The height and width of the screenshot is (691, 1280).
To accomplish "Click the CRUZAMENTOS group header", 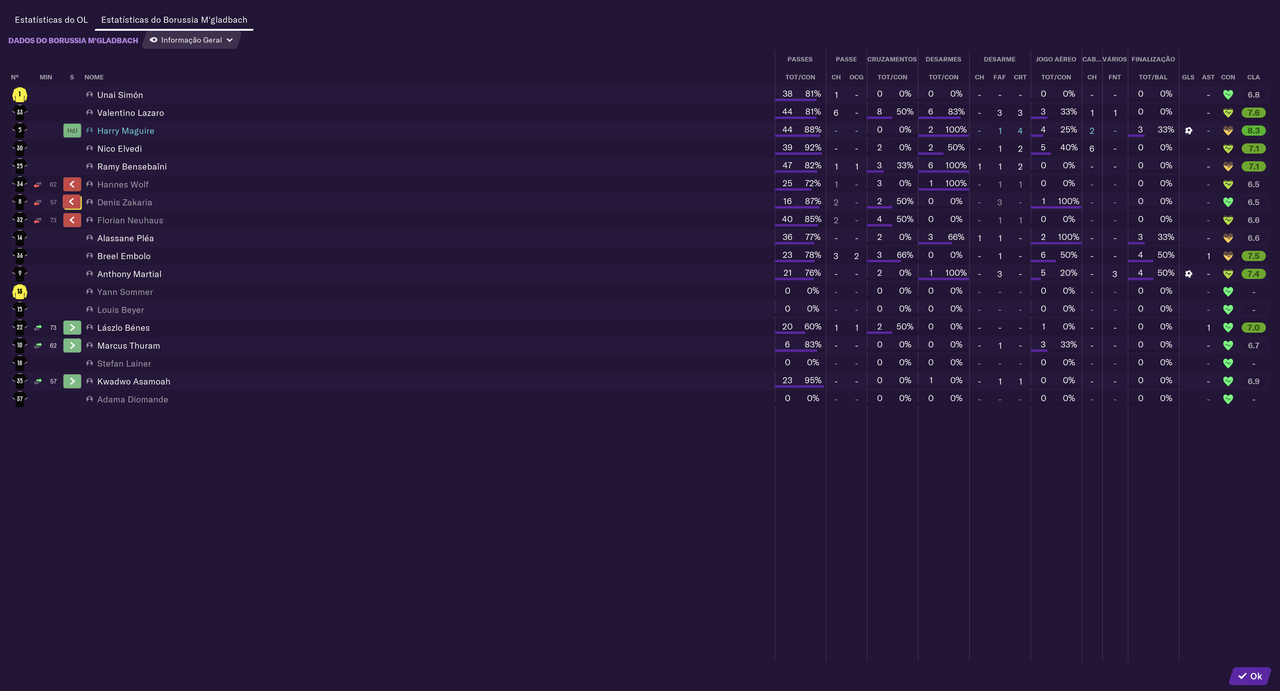I will tap(892, 59).
